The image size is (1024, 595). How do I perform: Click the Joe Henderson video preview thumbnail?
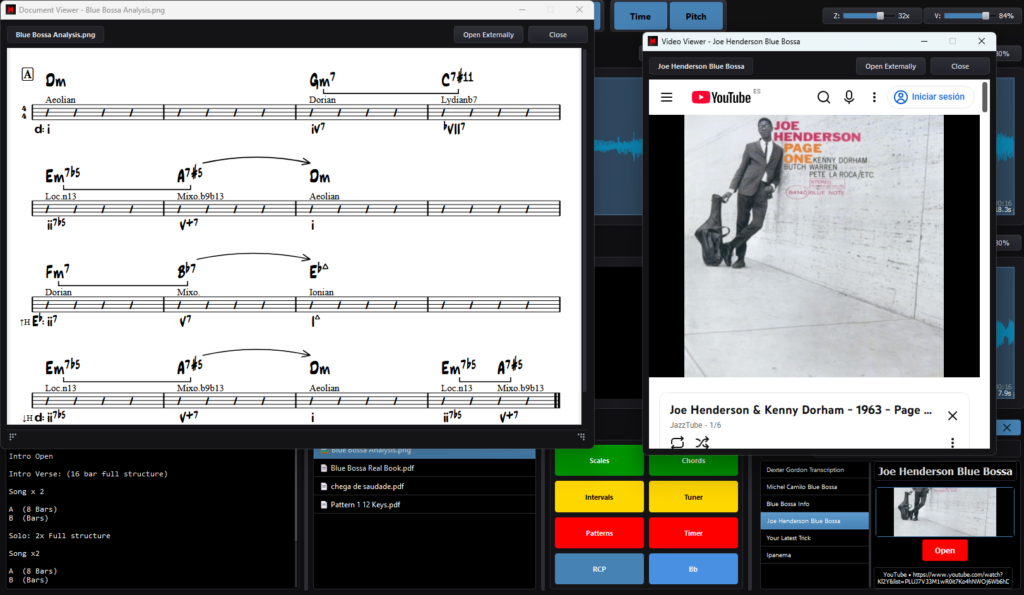(x=944, y=512)
